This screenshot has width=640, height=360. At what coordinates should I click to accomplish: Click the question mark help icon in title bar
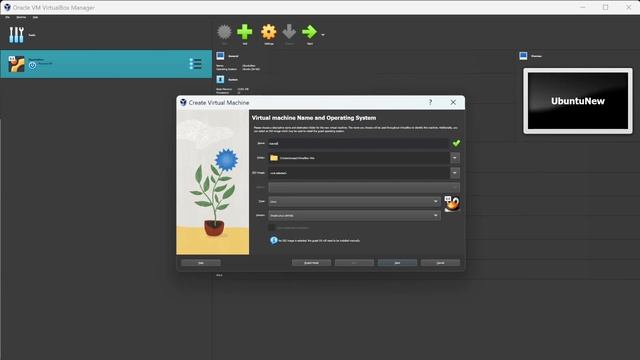[430, 102]
